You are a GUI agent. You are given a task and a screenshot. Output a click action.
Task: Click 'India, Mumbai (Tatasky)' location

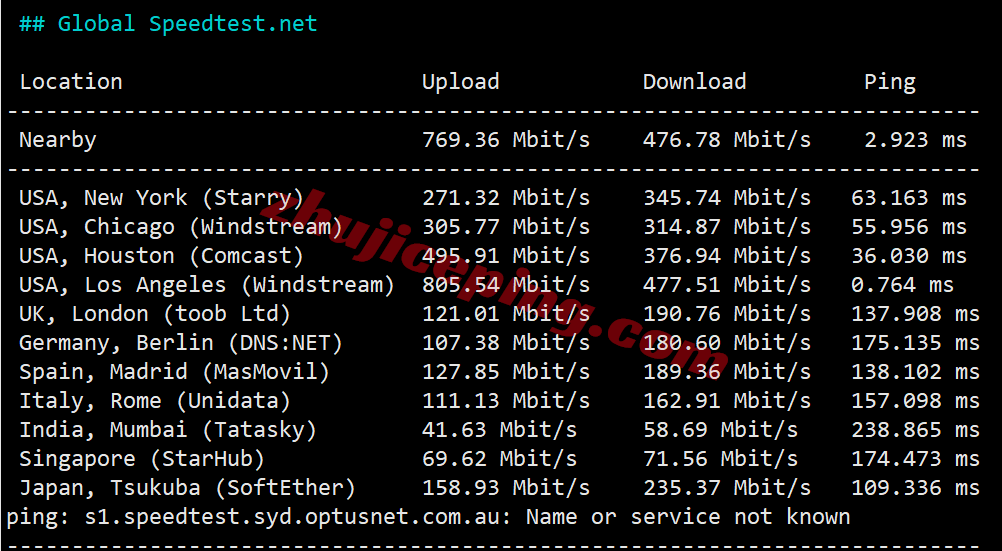click(168, 430)
